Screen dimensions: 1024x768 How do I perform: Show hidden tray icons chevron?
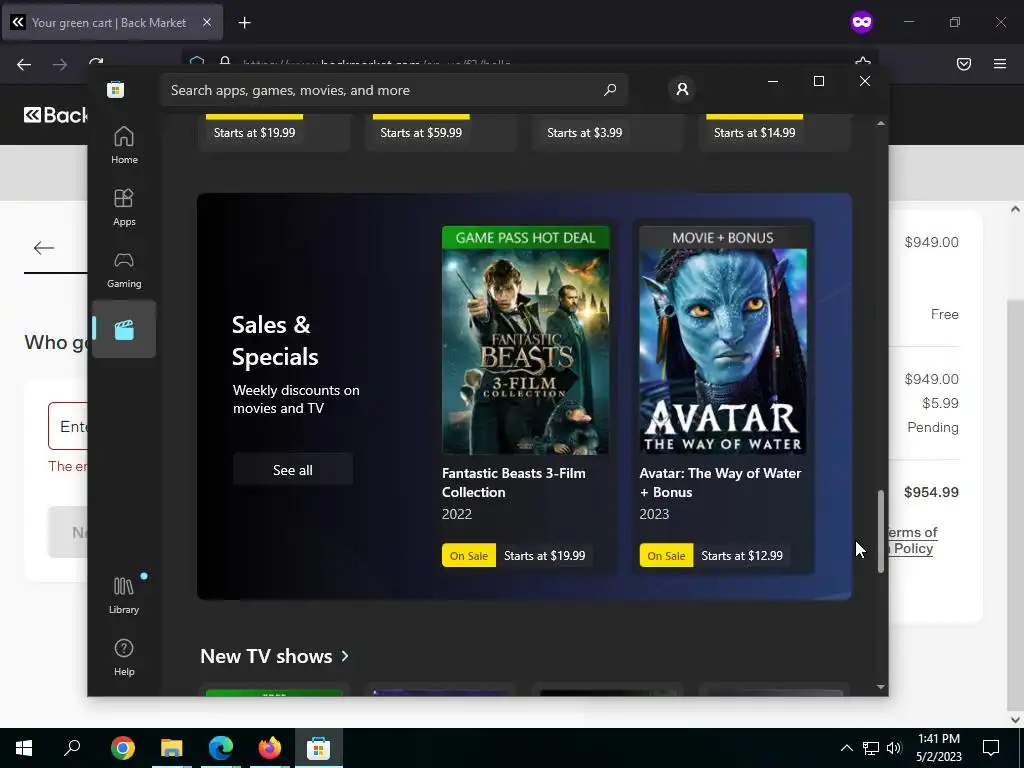point(846,748)
